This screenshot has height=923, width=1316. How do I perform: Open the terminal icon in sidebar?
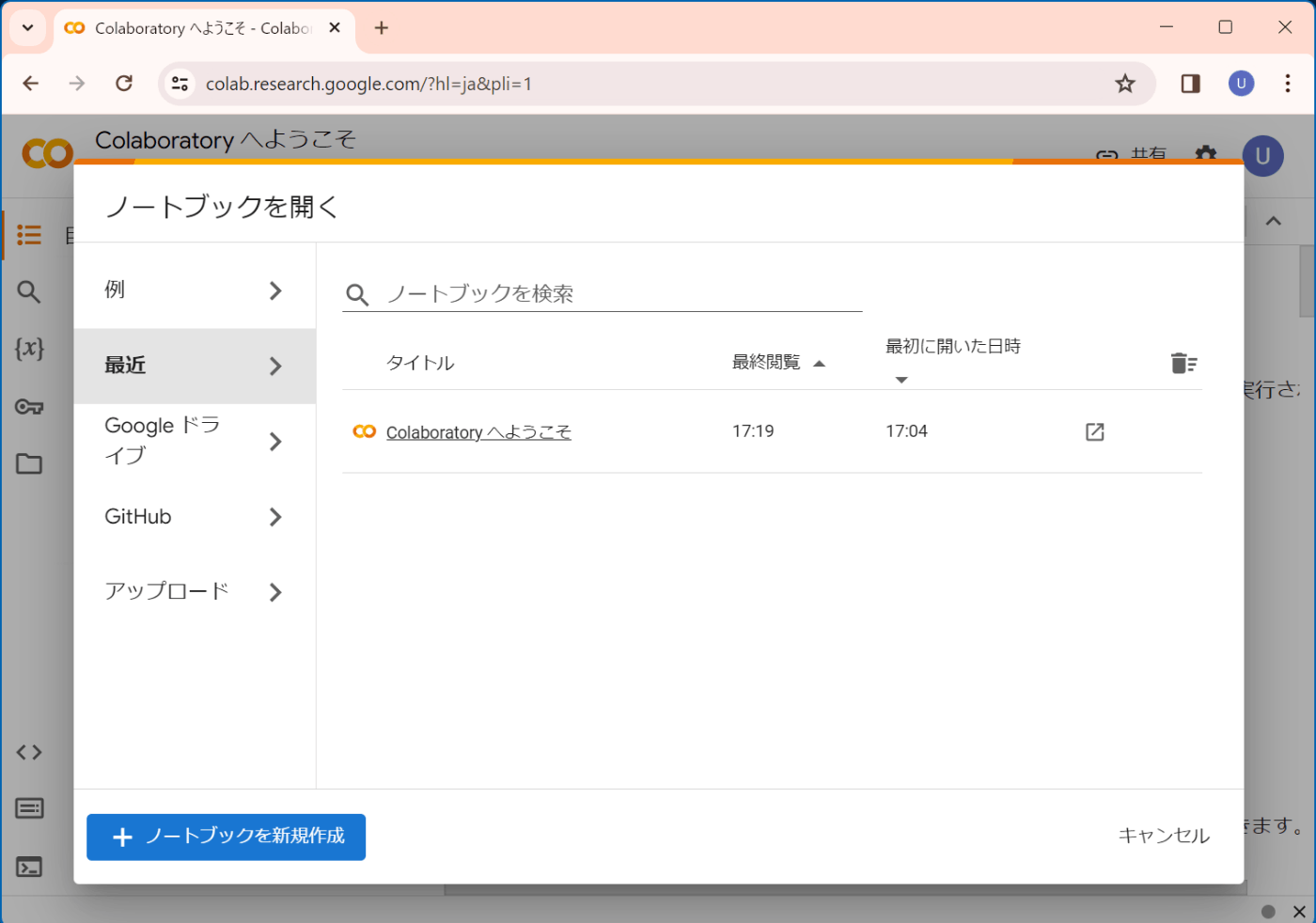(x=29, y=867)
